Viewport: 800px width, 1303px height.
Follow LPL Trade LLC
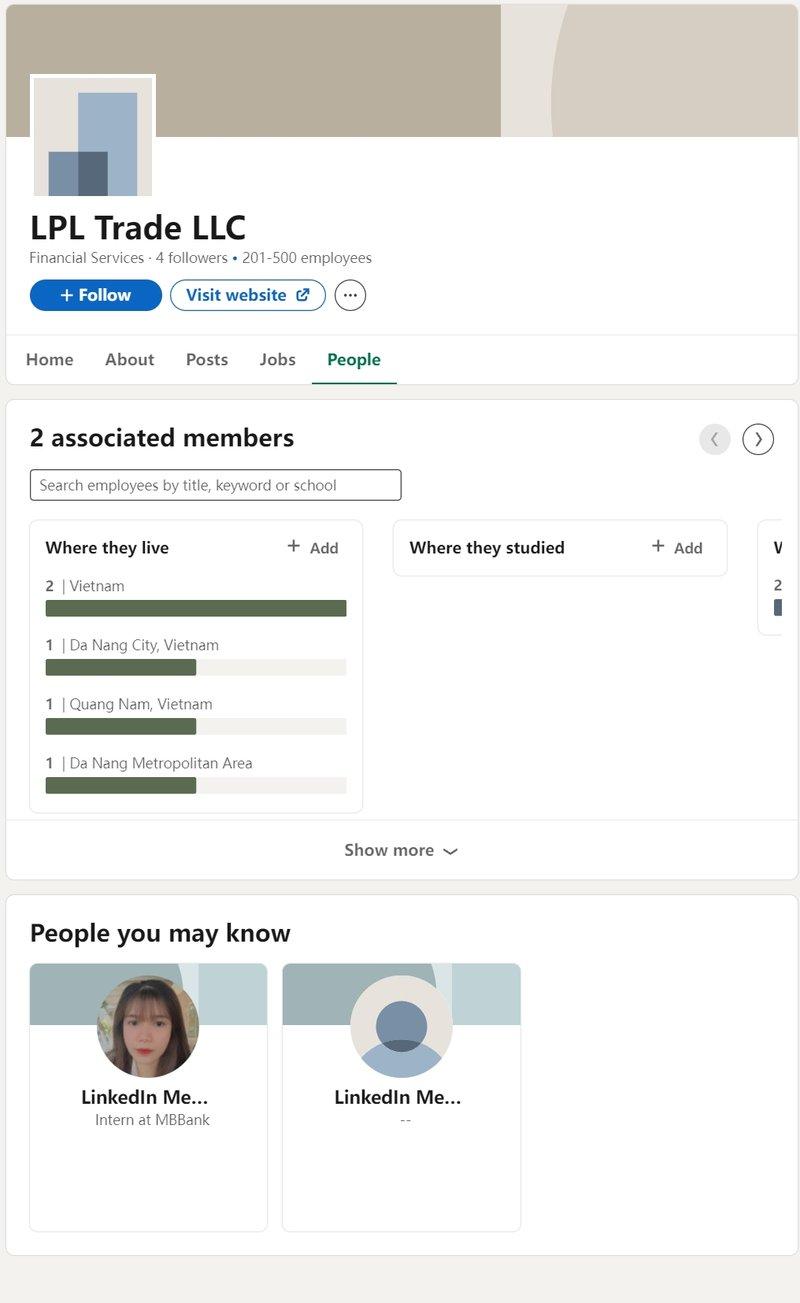tap(96, 295)
